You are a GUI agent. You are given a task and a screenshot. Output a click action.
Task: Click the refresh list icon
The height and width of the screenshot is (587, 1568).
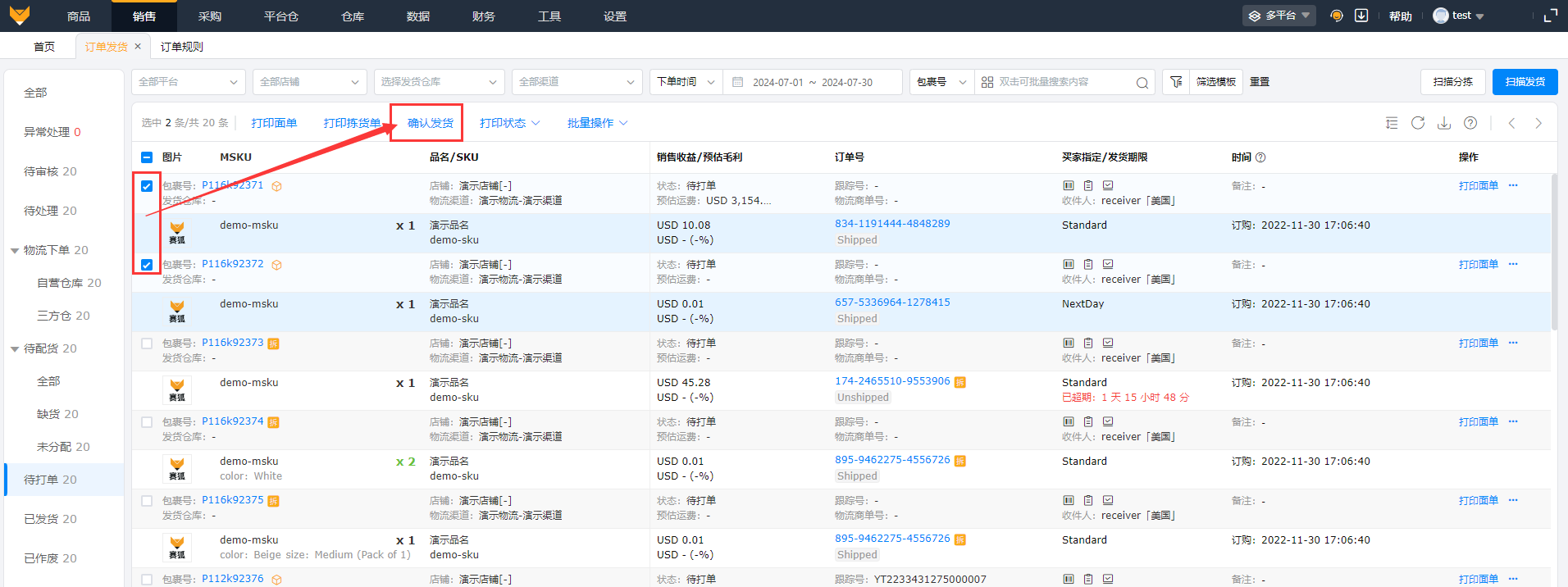point(1418,123)
